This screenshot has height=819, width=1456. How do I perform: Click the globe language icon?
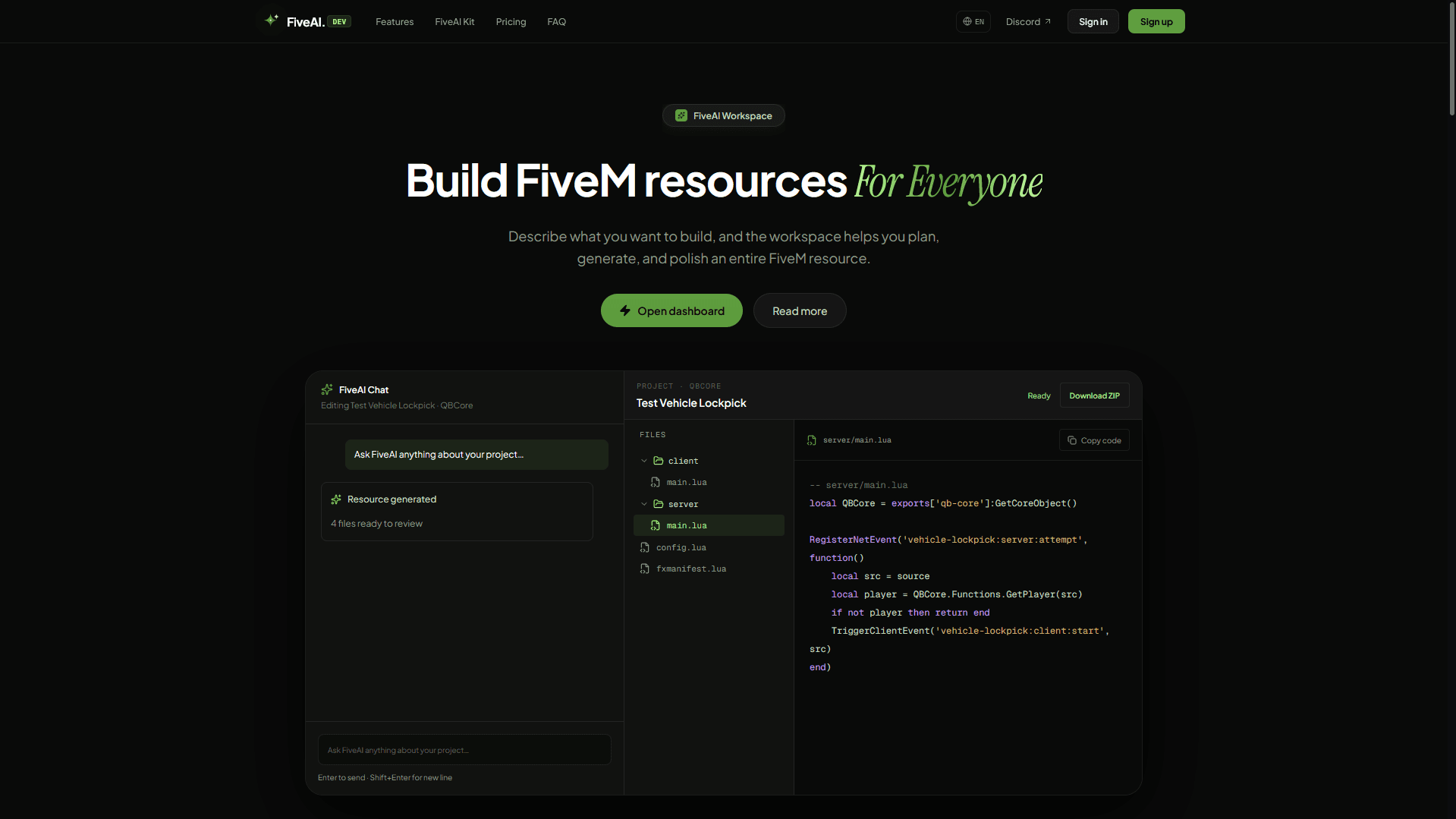pyautogui.click(x=967, y=21)
